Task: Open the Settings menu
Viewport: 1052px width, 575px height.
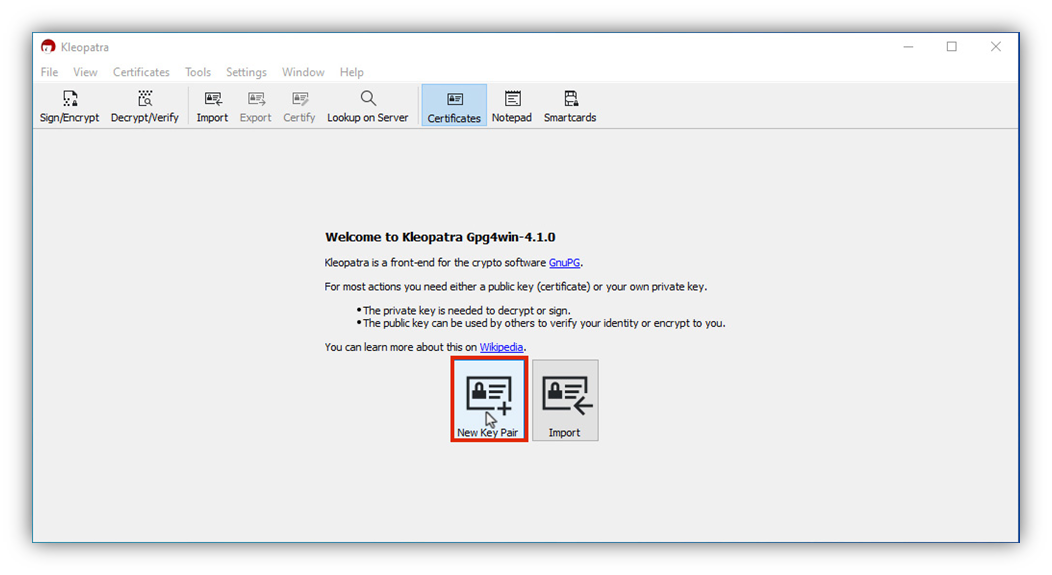Action: coord(246,72)
